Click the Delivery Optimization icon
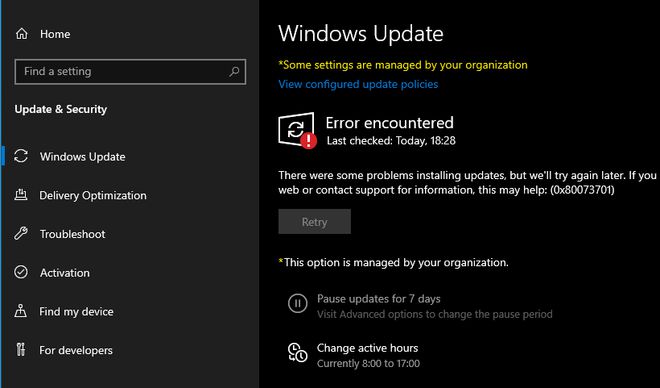Viewport: 660px width, 388px height. coord(21,195)
